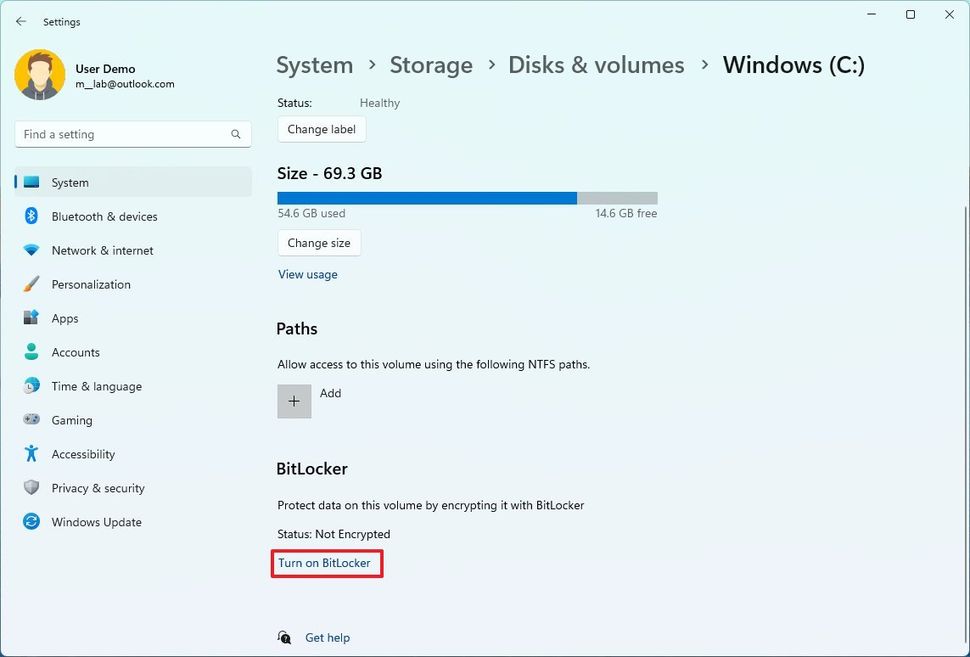Screen dimensions: 970x657
Task: Open Network & internet settings
Action: coord(101,250)
